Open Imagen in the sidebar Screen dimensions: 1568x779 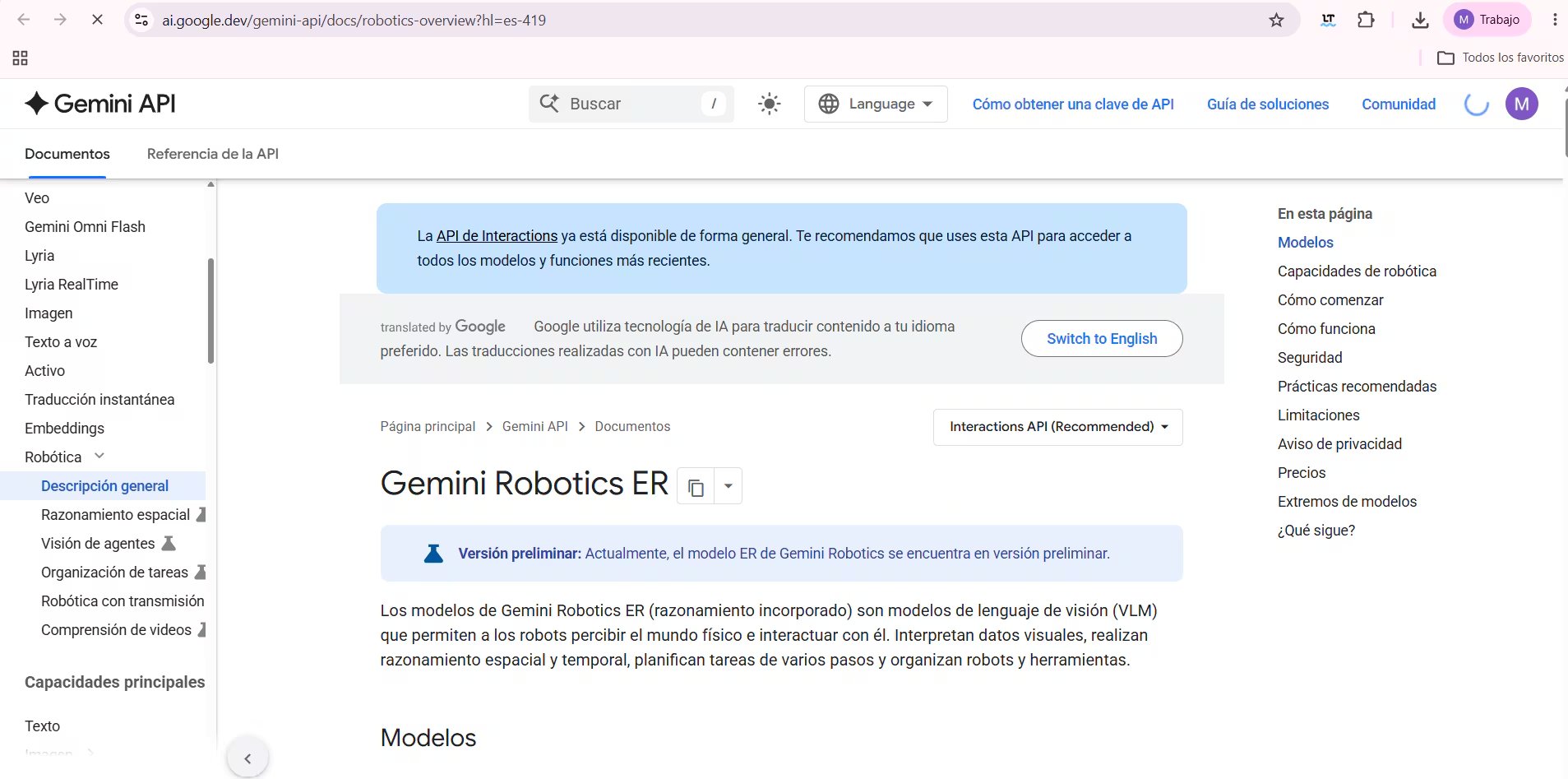tap(49, 313)
